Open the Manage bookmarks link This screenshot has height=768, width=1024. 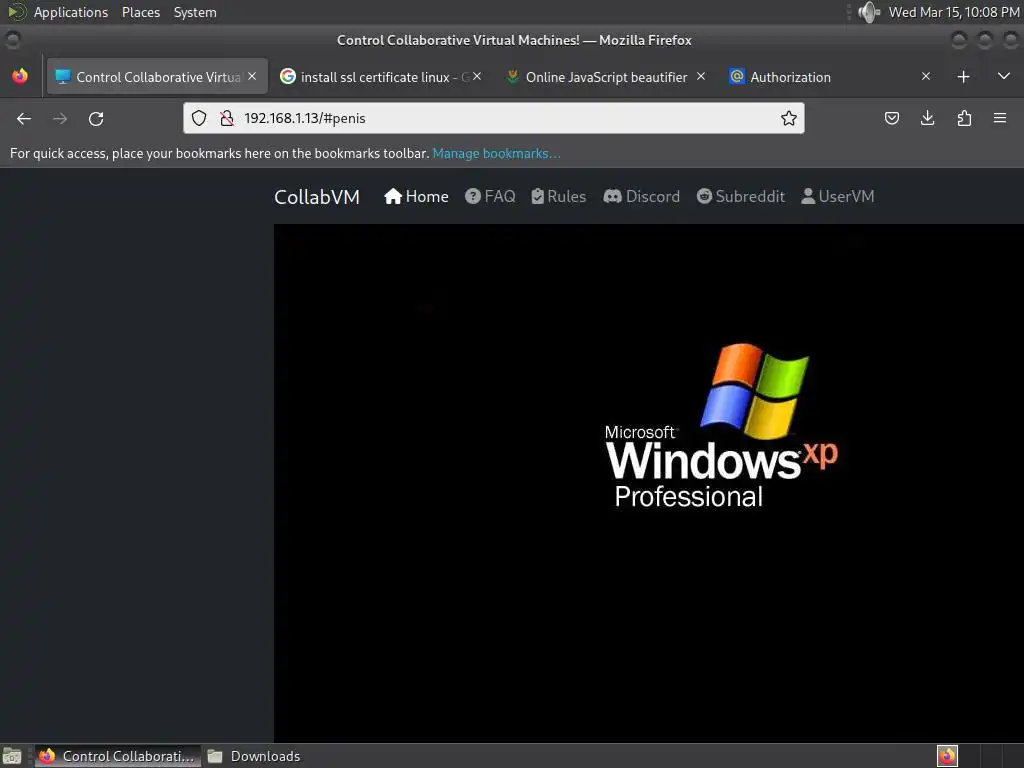pos(496,153)
